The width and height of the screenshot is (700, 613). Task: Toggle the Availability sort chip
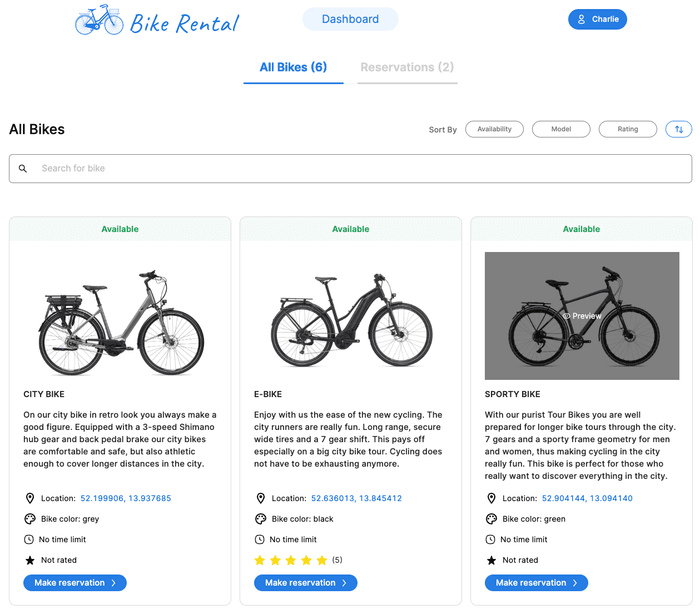494,129
